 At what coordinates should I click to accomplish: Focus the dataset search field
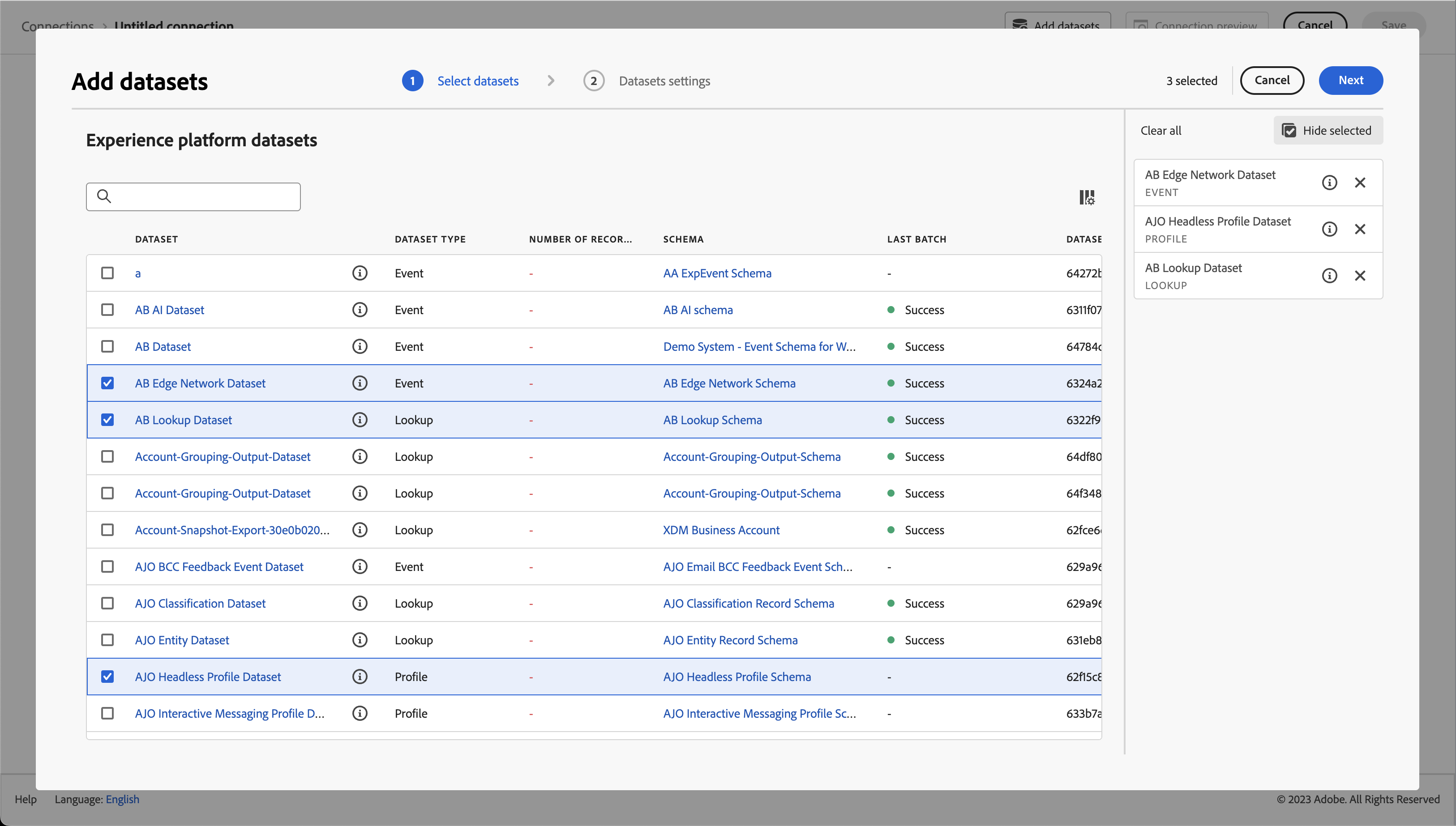pyautogui.click(x=204, y=197)
